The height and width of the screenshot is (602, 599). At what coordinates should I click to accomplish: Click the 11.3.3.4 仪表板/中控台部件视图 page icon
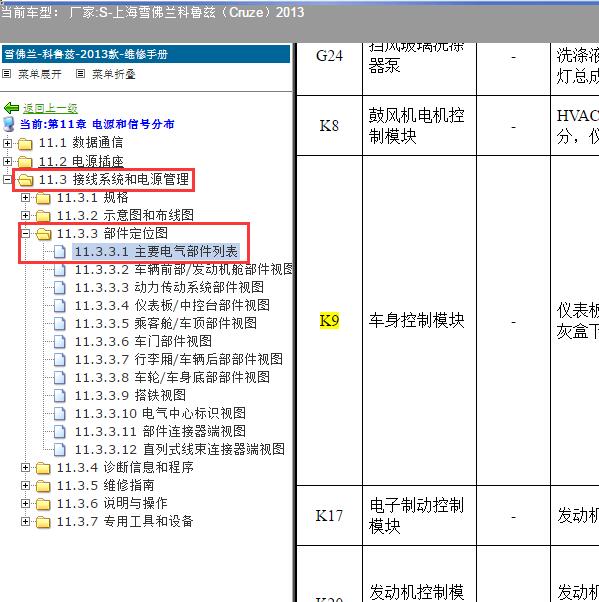pos(60,306)
